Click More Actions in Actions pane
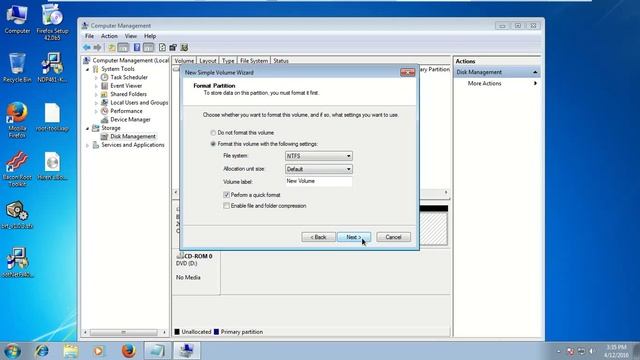The width and height of the screenshot is (640, 360). 484,83
